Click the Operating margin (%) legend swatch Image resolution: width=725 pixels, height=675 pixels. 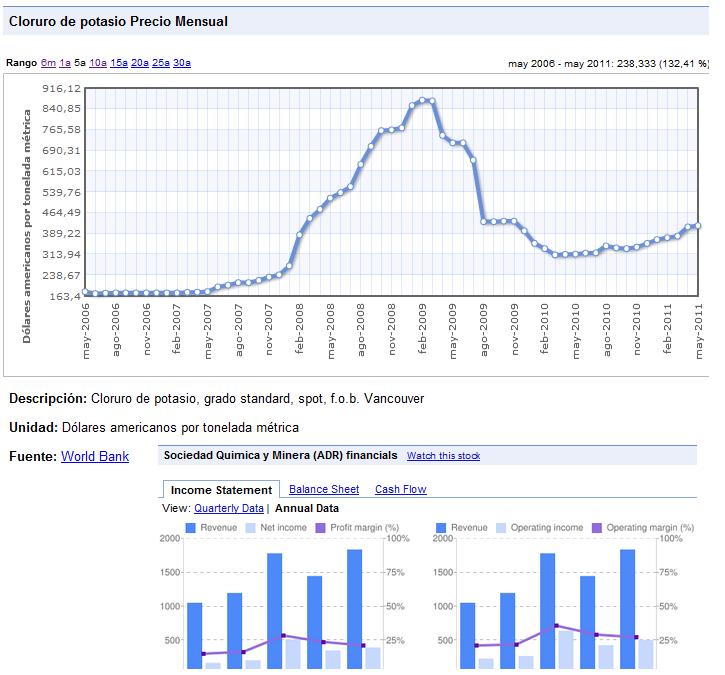point(597,528)
